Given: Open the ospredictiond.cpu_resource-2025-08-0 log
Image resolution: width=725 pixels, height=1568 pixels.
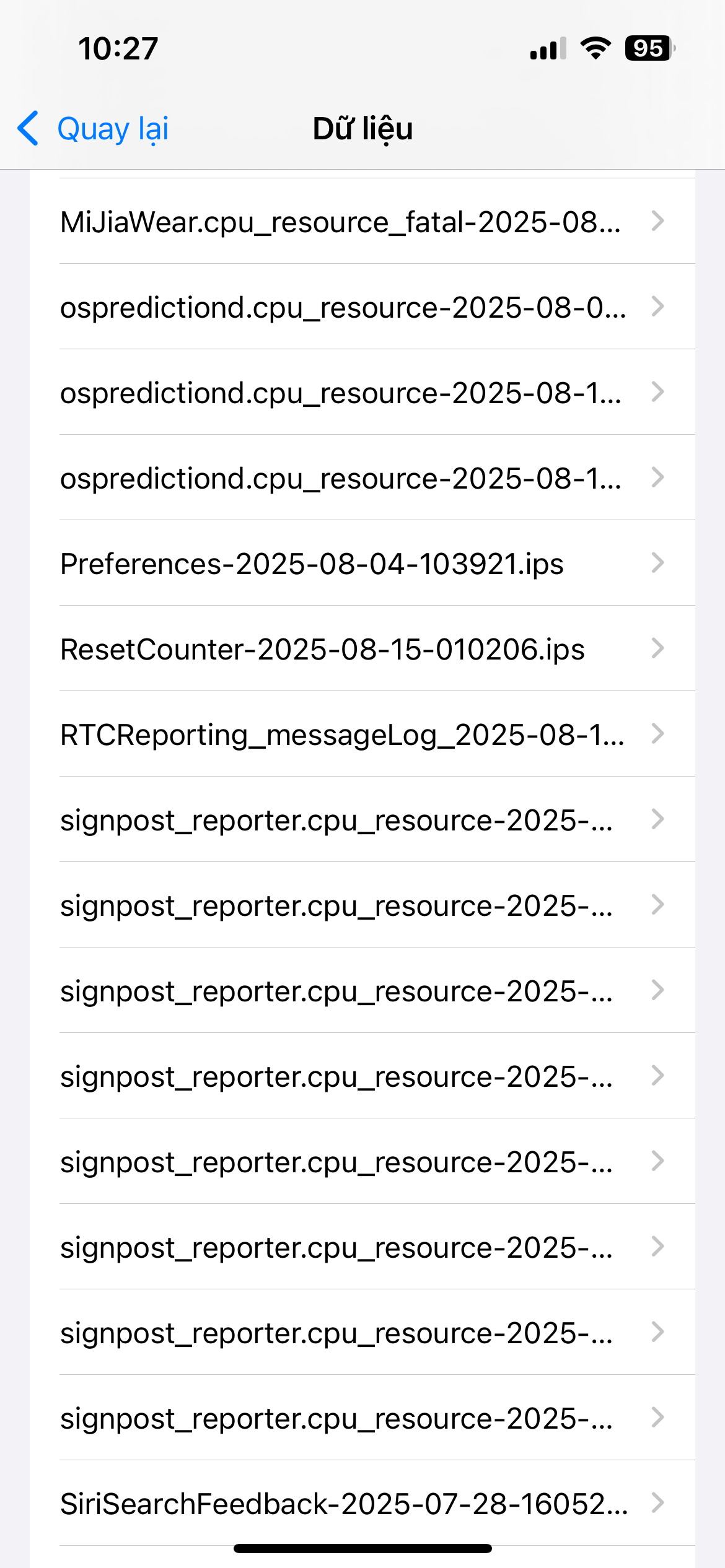Looking at the screenshot, I should pyautogui.click(x=343, y=307).
